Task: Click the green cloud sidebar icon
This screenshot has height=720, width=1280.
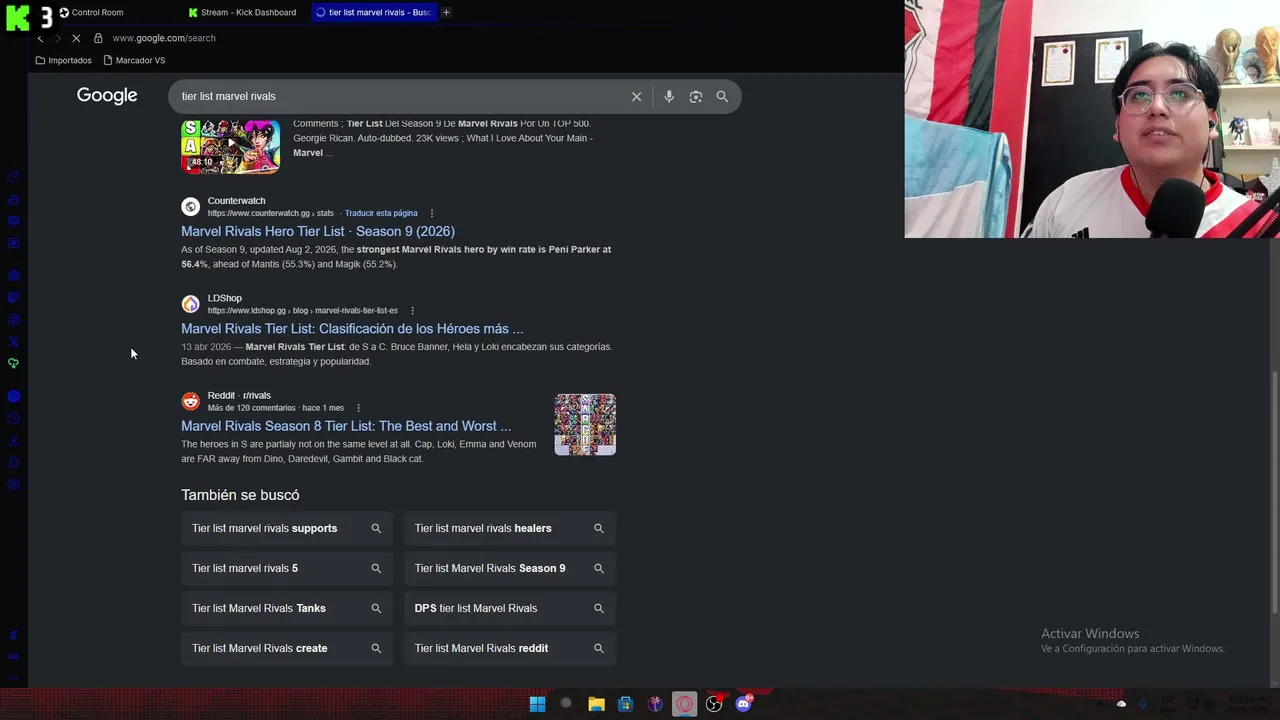Action: coord(13,363)
